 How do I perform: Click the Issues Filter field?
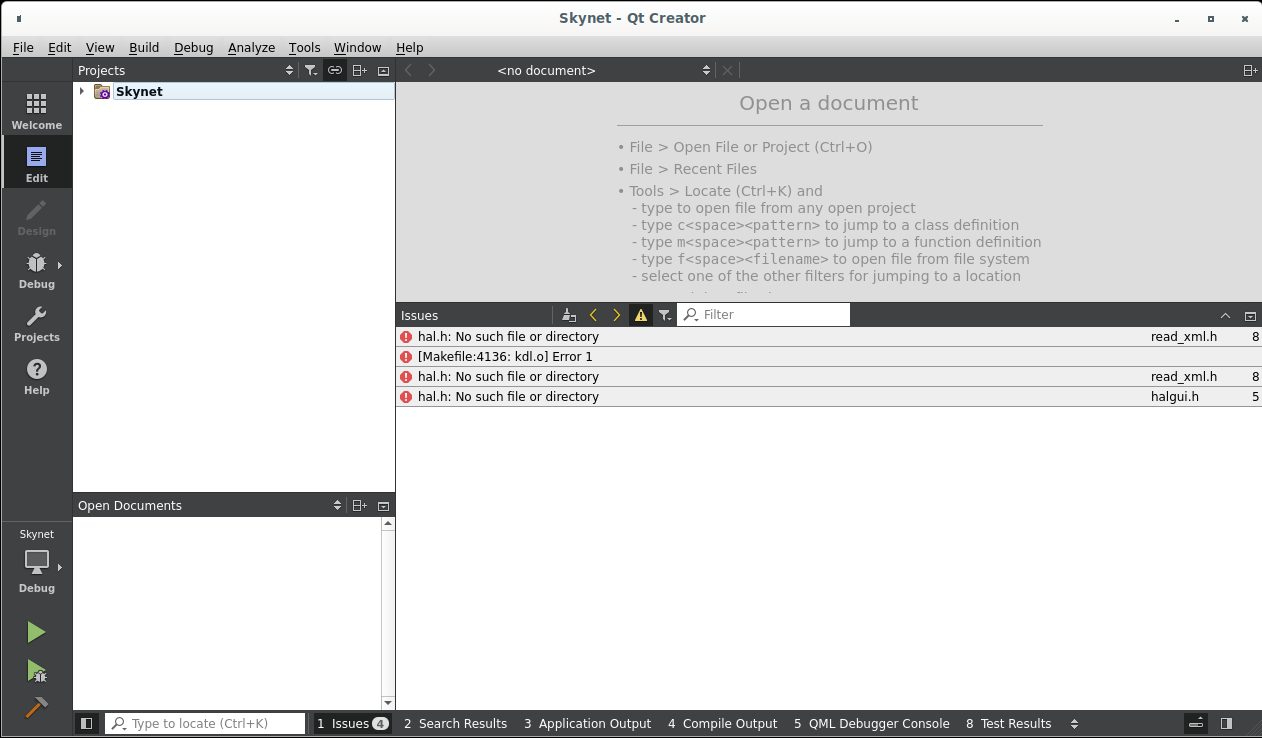click(x=764, y=315)
